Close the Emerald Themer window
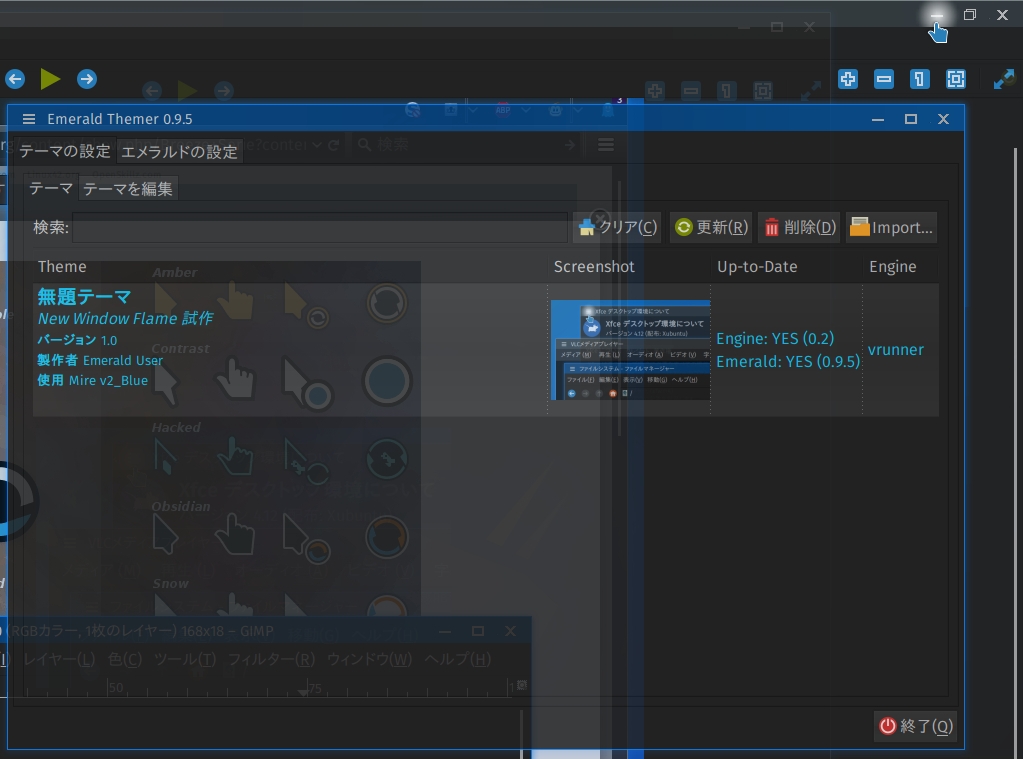Image resolution: width=1023 pixels, height=759 pixels. 943,119
